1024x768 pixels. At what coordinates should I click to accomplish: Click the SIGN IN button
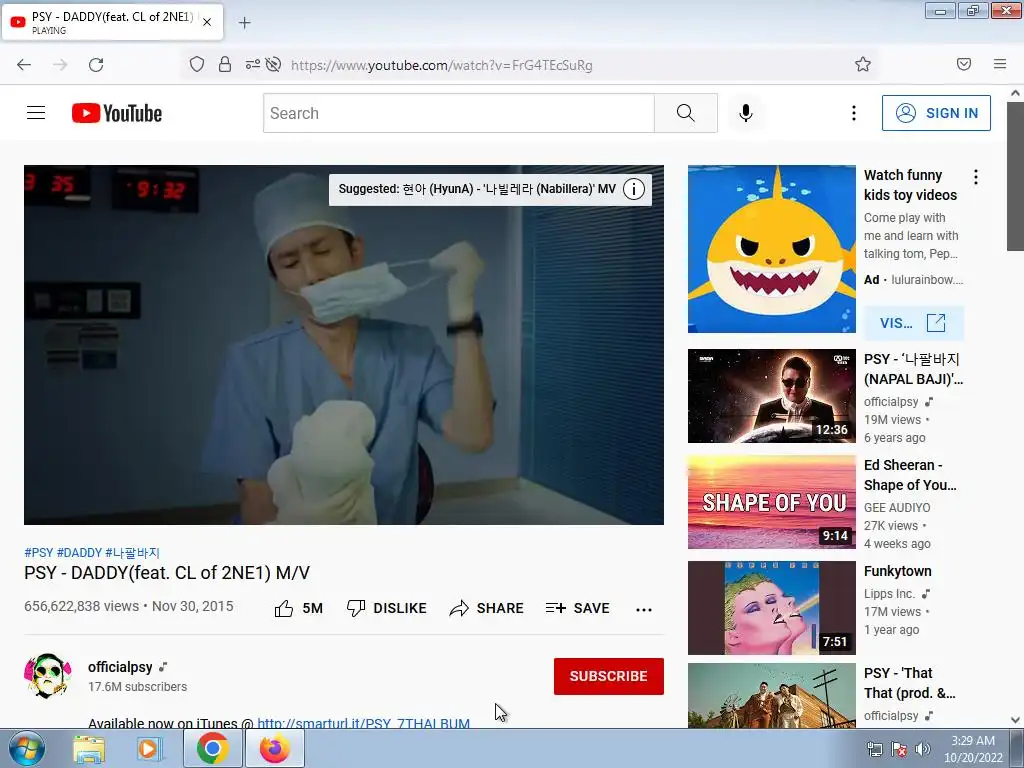point(936,113)
